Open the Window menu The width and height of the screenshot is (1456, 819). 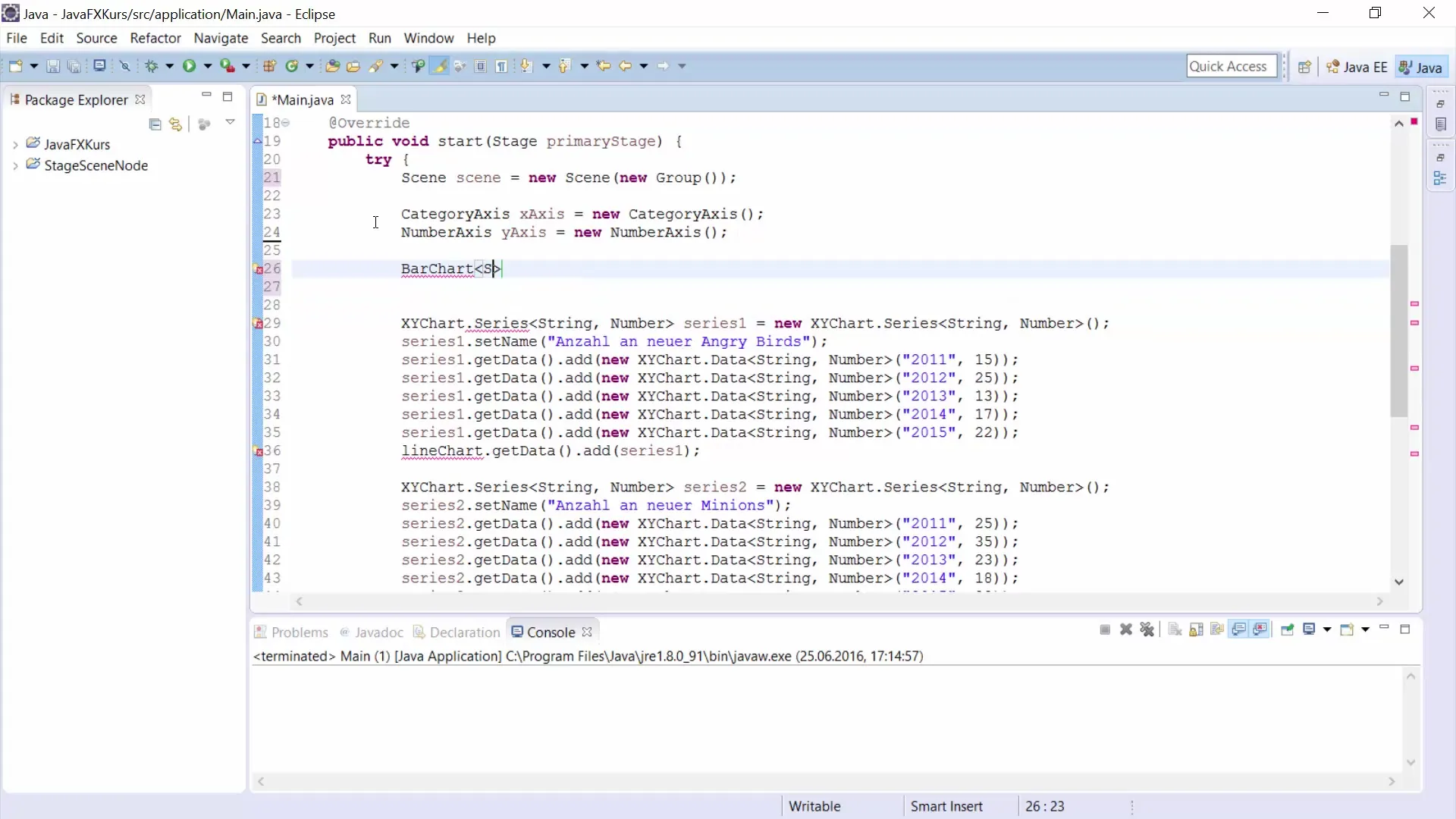click(428, 38)
